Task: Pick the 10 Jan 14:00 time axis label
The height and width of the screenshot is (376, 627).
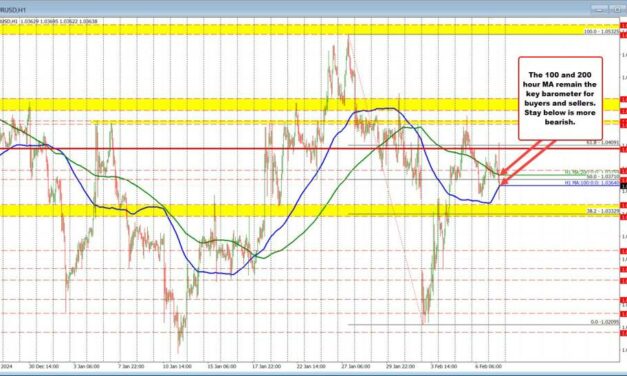Action: (177, 366)
